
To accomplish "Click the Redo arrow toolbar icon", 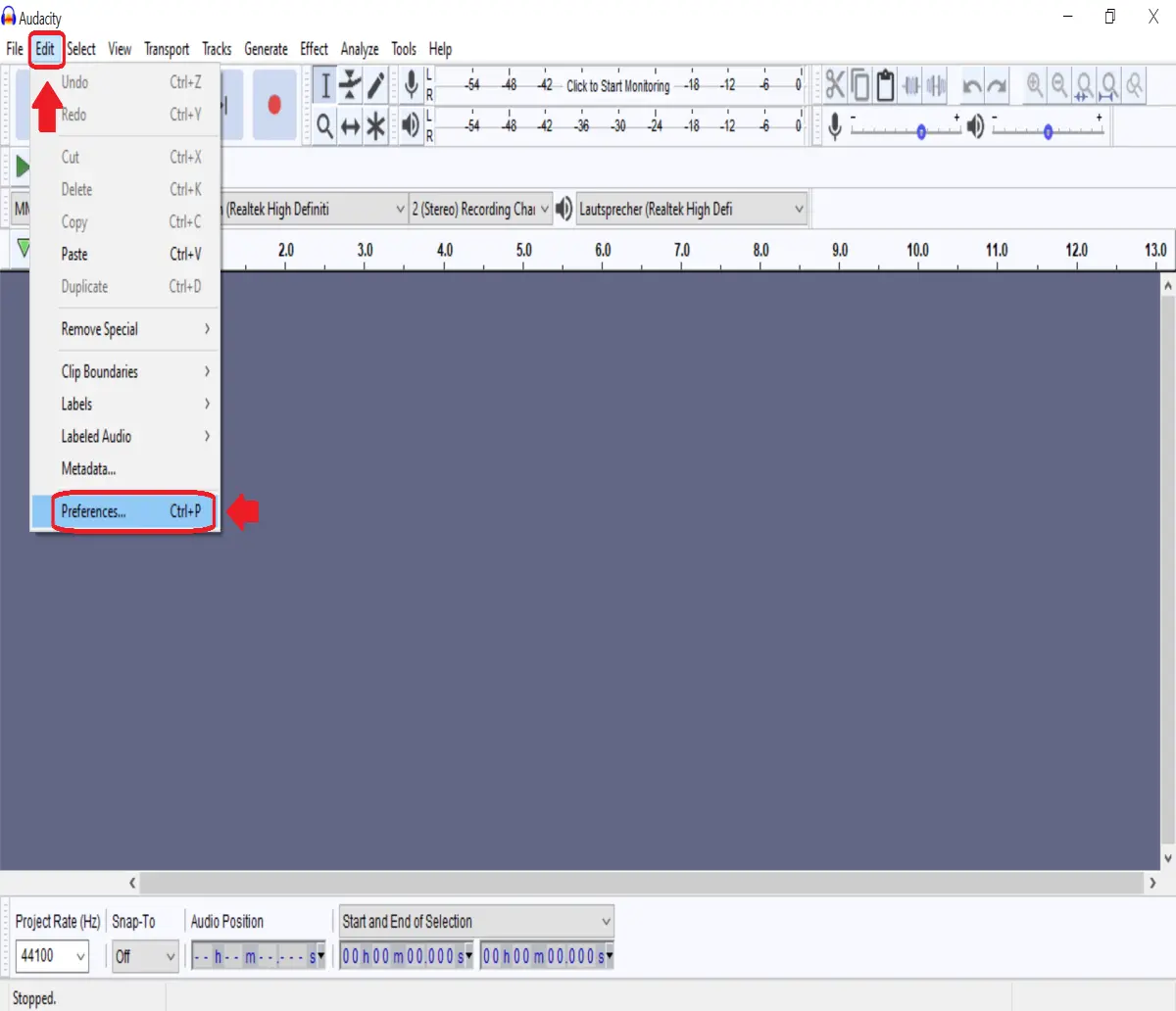I will [x=997, y=86].
